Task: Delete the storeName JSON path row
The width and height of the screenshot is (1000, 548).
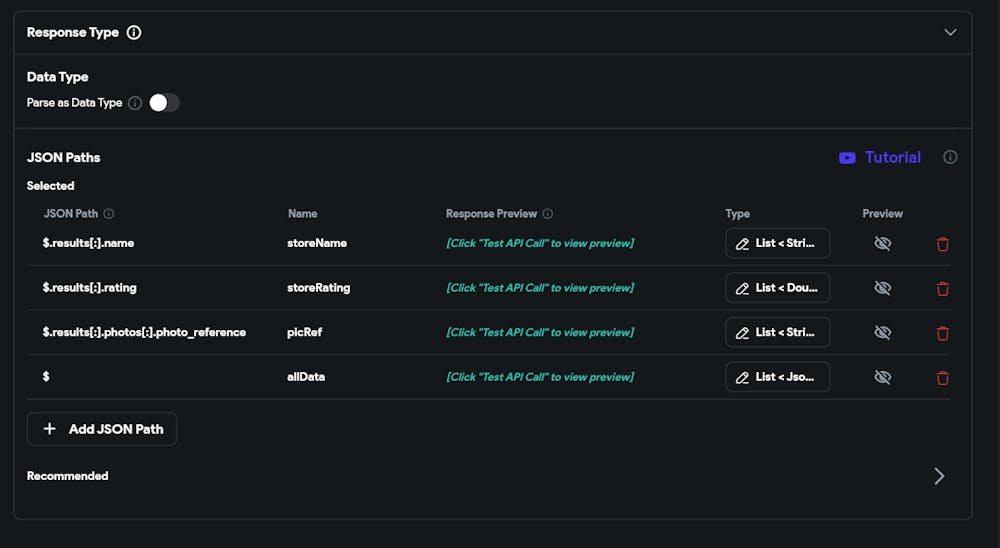Action: coord(942,244)
